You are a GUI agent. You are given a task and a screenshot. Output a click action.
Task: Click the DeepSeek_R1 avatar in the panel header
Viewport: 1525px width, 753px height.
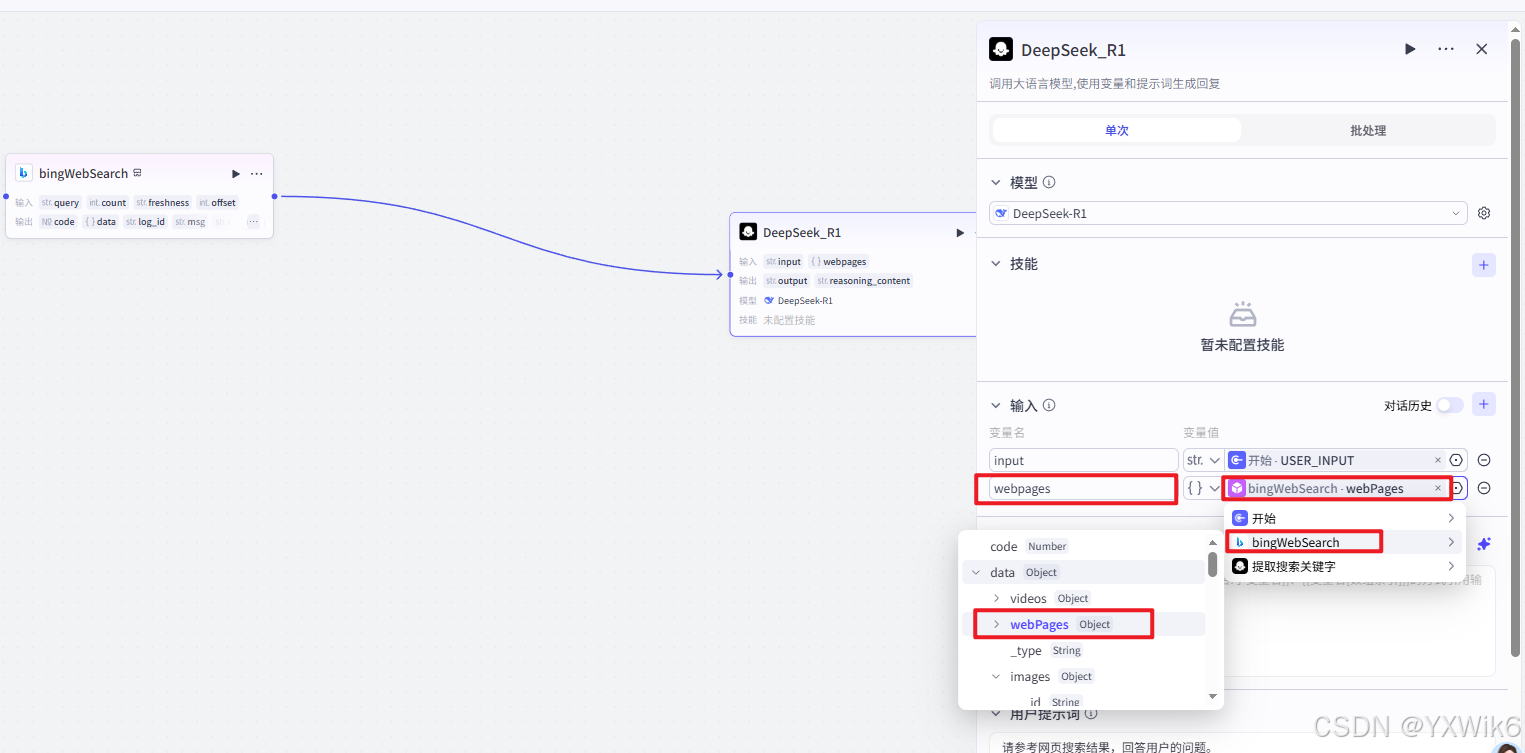coord(1001,49)
